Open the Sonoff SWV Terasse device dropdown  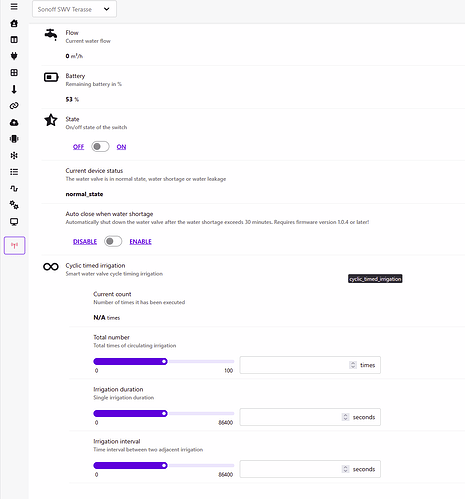(74, 9)
